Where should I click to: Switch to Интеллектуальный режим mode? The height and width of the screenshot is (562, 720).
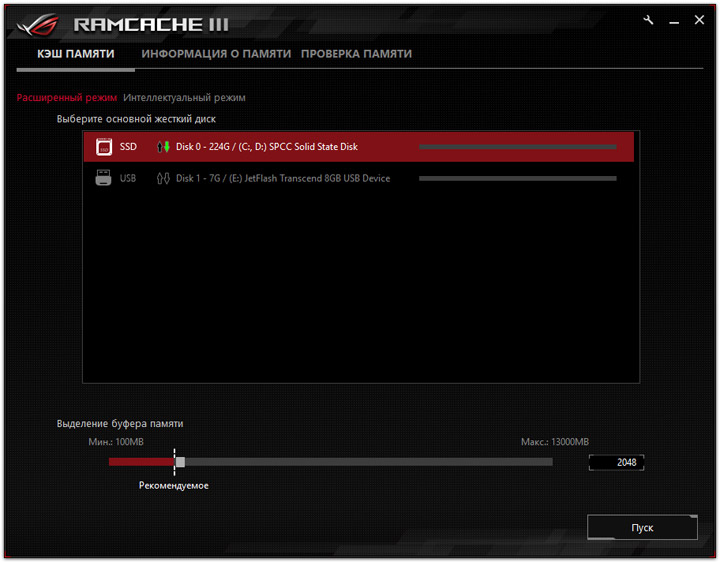click(x=184, y=97)
